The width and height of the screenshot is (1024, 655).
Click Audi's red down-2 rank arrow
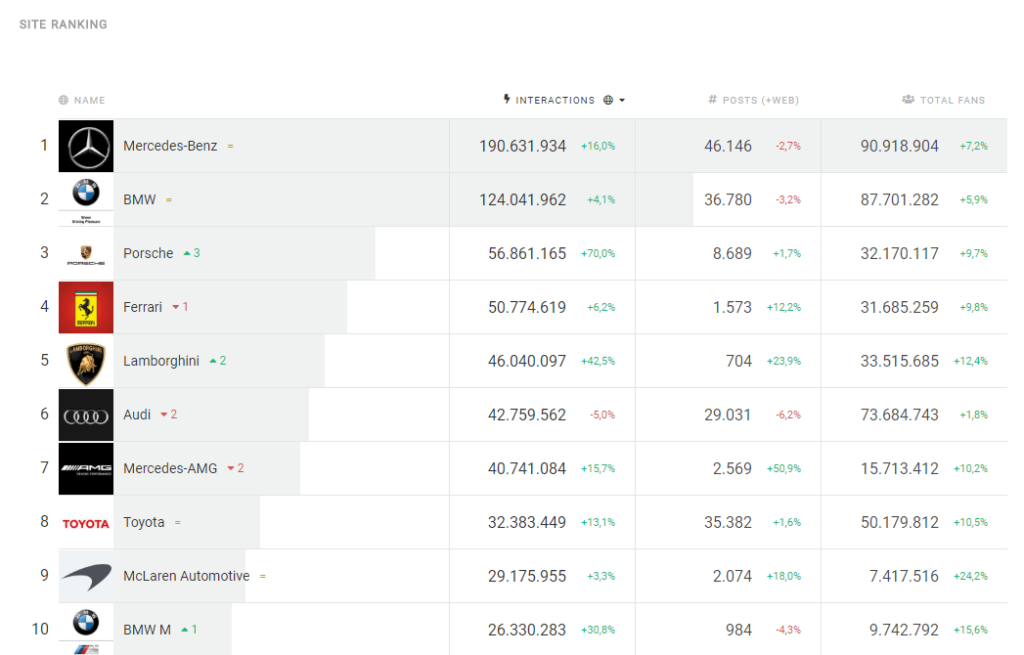point(168,414)
